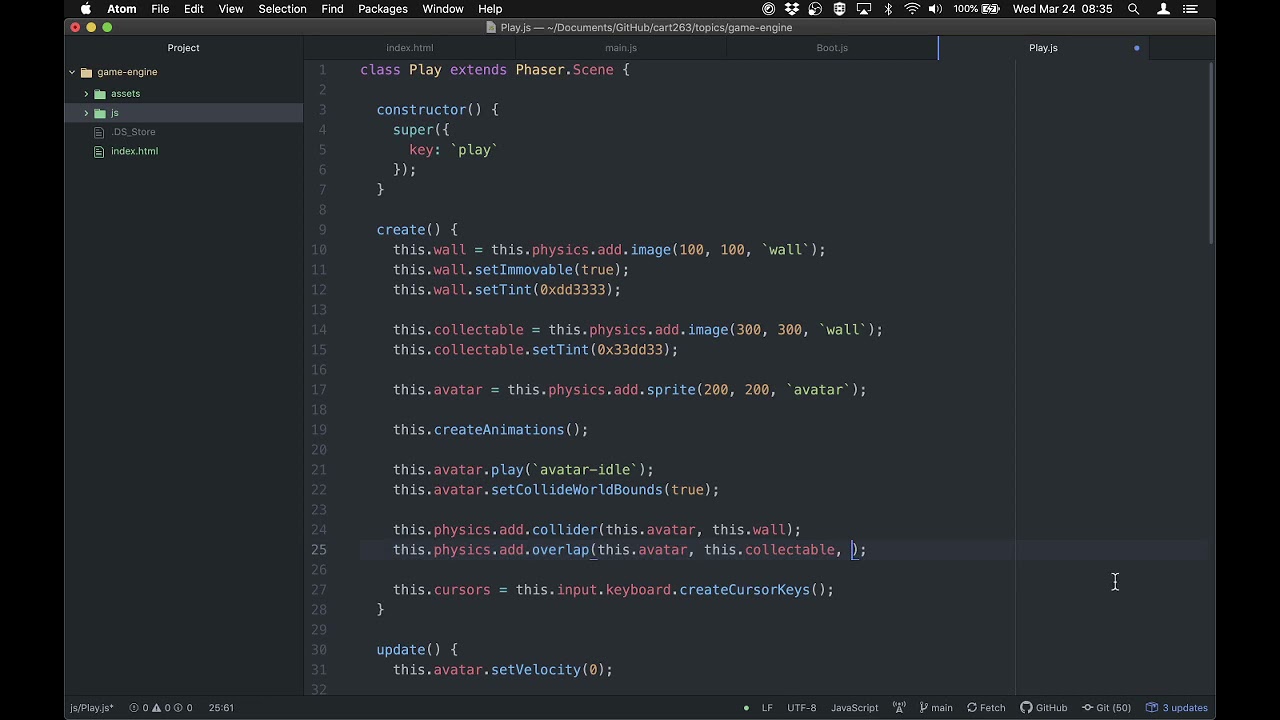Screen dimensions: 1280x720
Task: Open the Help menu
Action: [x=490, y=9]
